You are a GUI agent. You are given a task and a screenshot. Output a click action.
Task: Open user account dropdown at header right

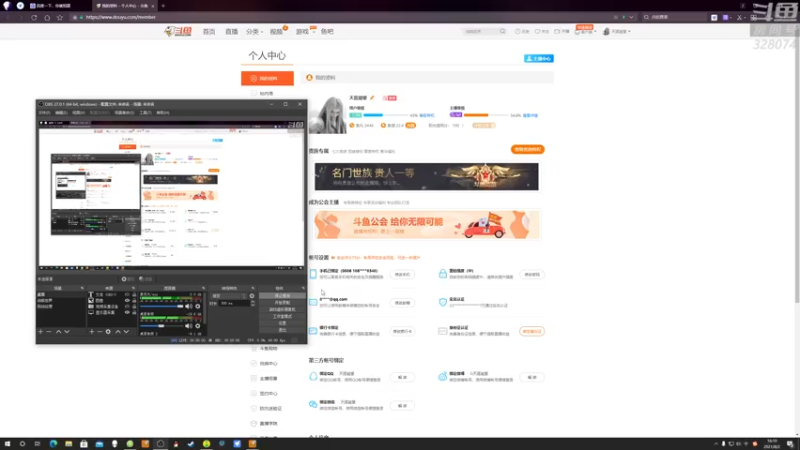(x=617, y=32)
